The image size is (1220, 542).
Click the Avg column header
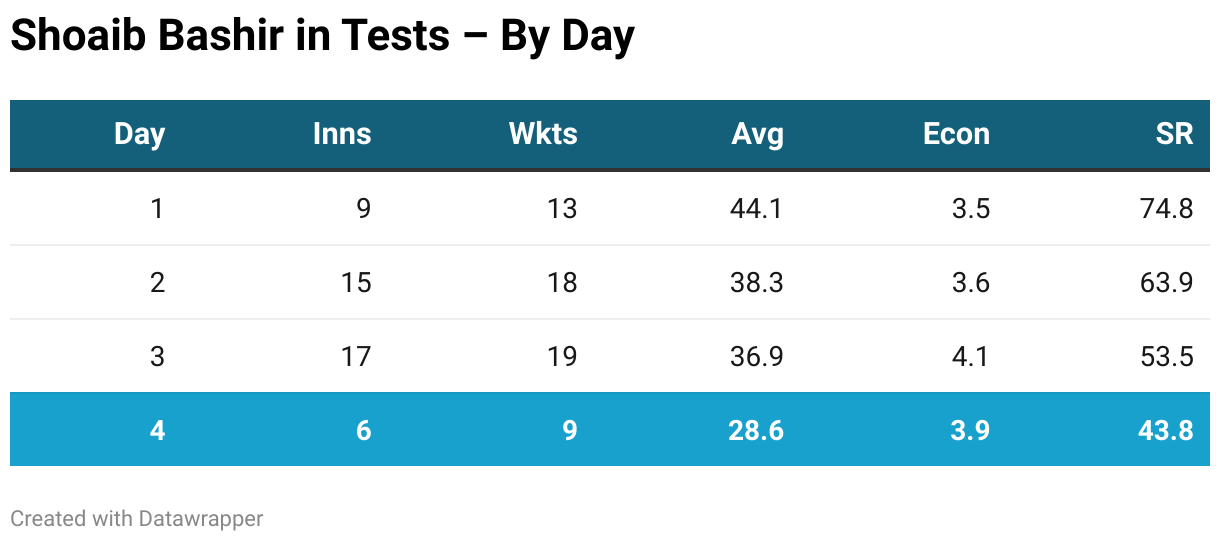(x=757, y=134)
